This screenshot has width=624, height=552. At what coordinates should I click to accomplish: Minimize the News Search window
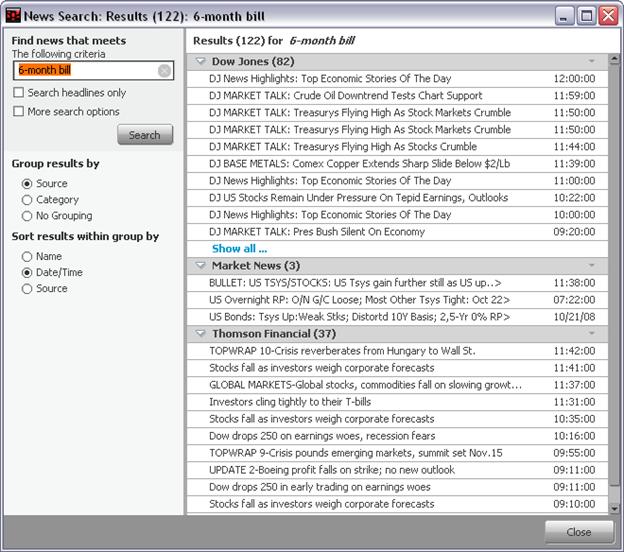(x=565, y=15)
